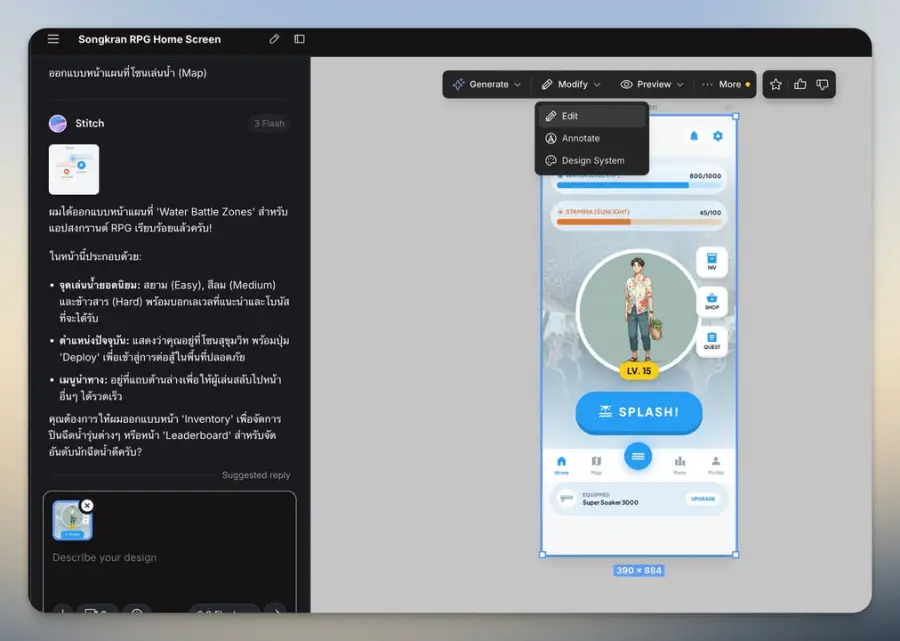The height and width of the screenshot is (641, 900).
Task: Click the SHOP basket icon
Action: pyautogui.click(x=712, y=301)
